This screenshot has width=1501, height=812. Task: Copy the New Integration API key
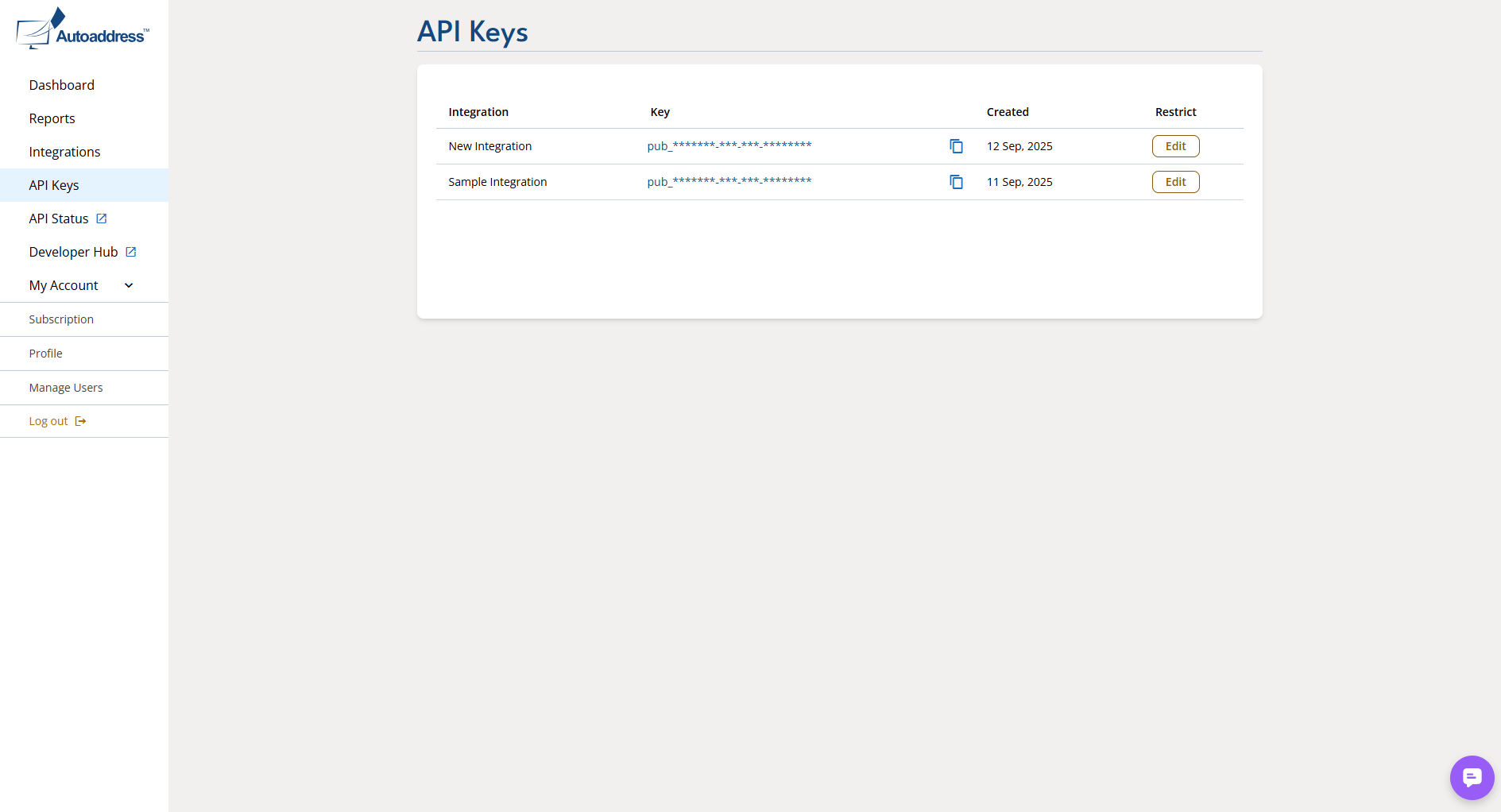(956, 146)
